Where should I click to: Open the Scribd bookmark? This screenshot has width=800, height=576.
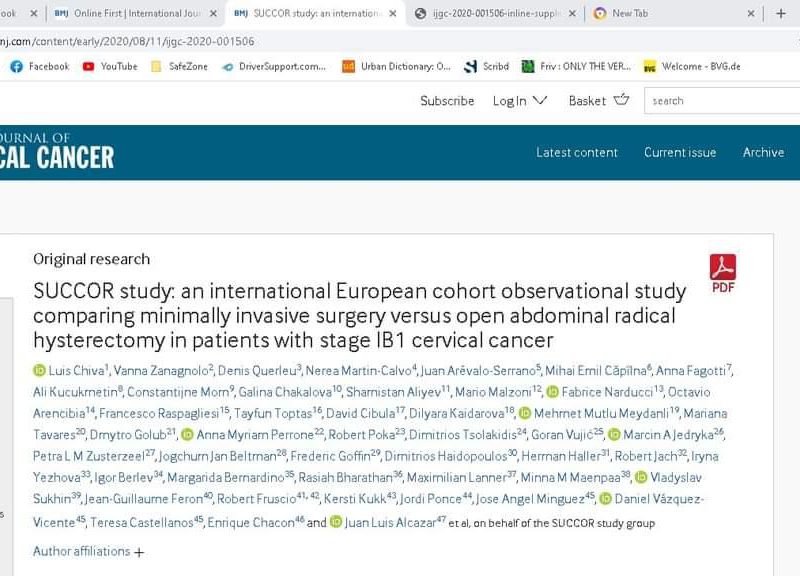[x=486, y=67]
